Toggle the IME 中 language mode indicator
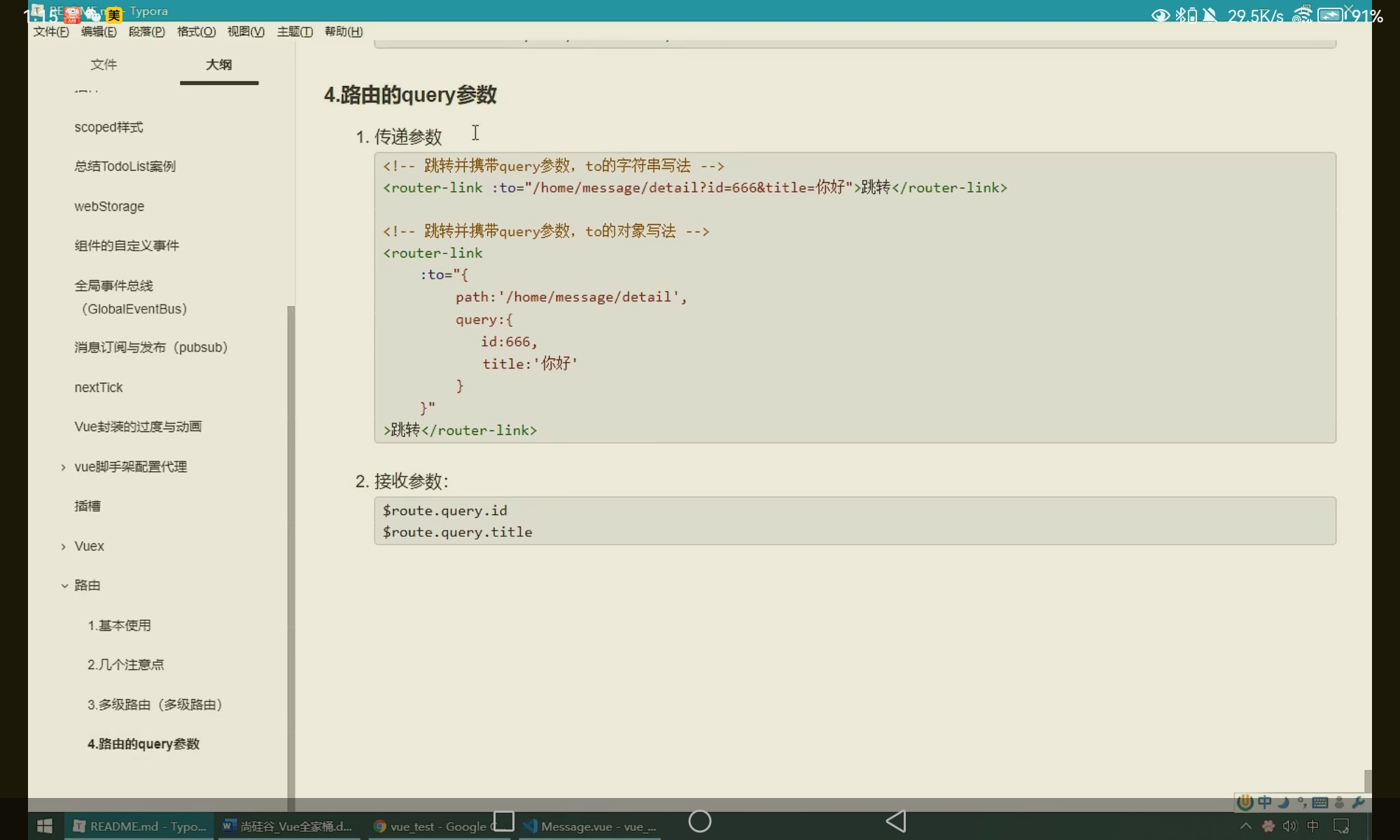This screenshot has width=1400, height=840. 1265,802
